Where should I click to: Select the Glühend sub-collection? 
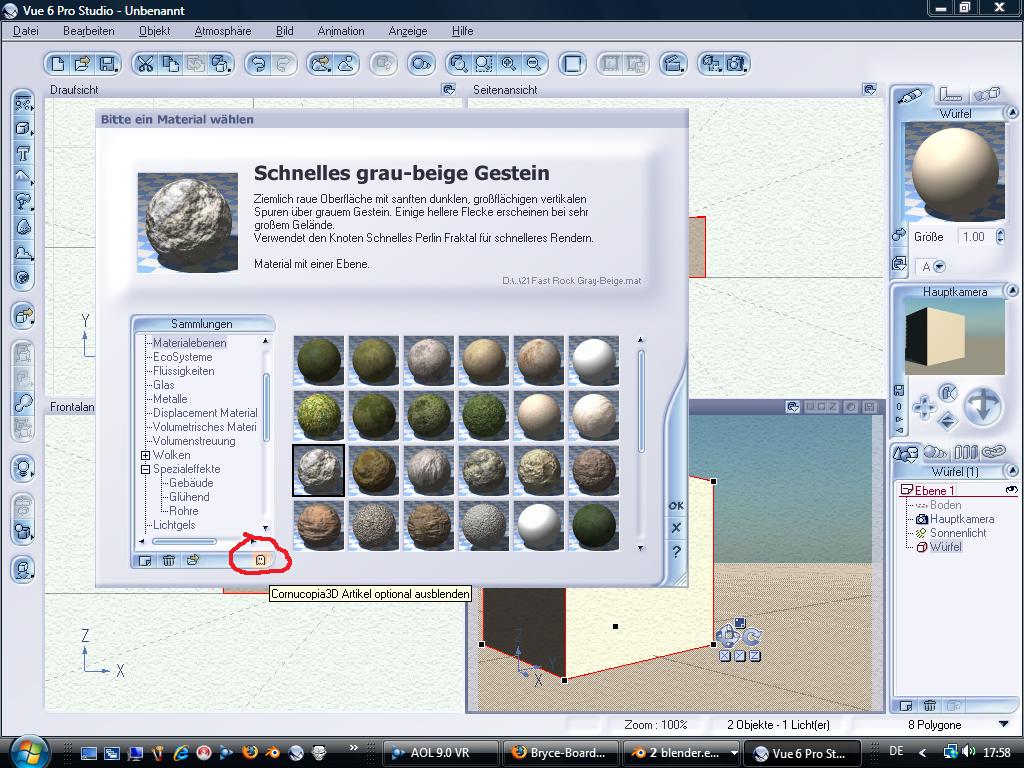[189, 497]
